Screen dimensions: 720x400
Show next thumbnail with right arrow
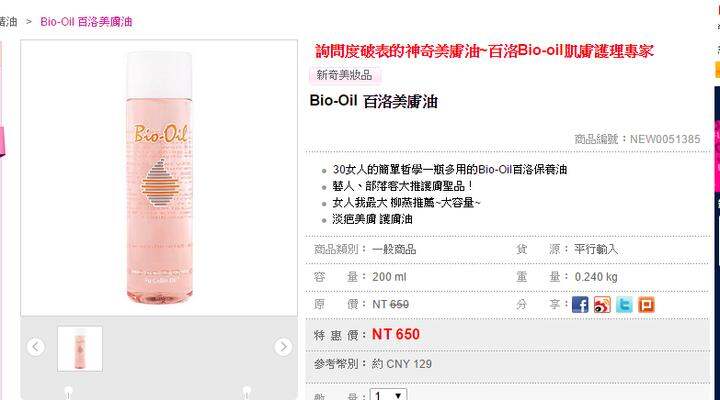click(x=283, y=347)
